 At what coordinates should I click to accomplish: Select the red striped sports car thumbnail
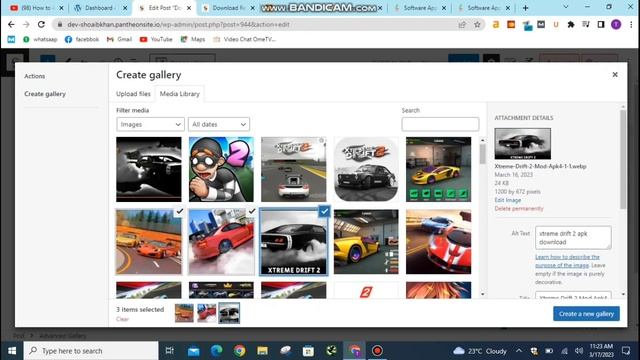(x=438, y=242)
